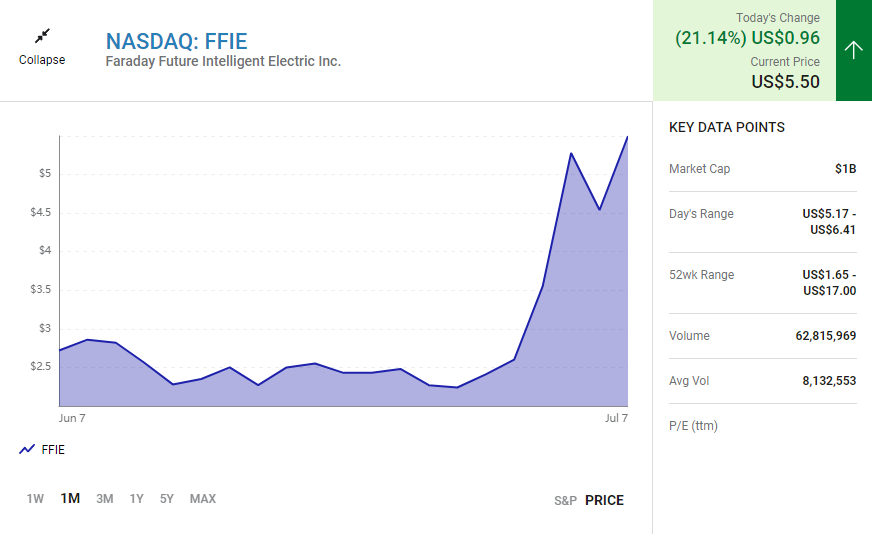
Task: Toggle the PRICE chart view
Action: pos(604,500)
